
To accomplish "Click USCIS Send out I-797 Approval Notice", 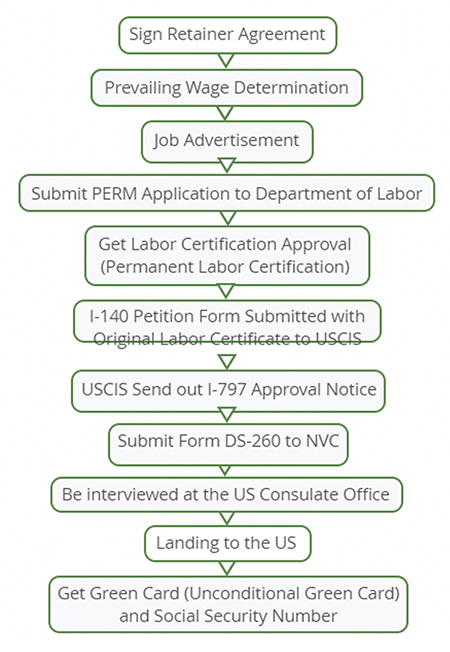I will (x=228, y=391).
